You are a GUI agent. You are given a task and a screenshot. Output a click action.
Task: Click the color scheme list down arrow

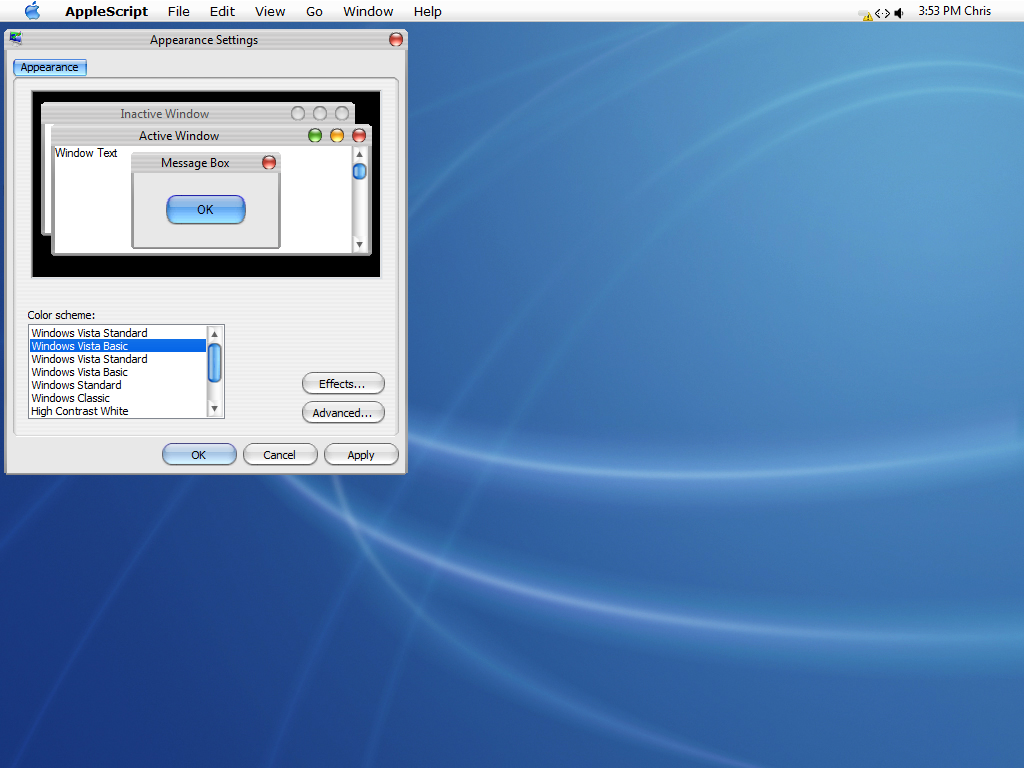pos(214,409)
